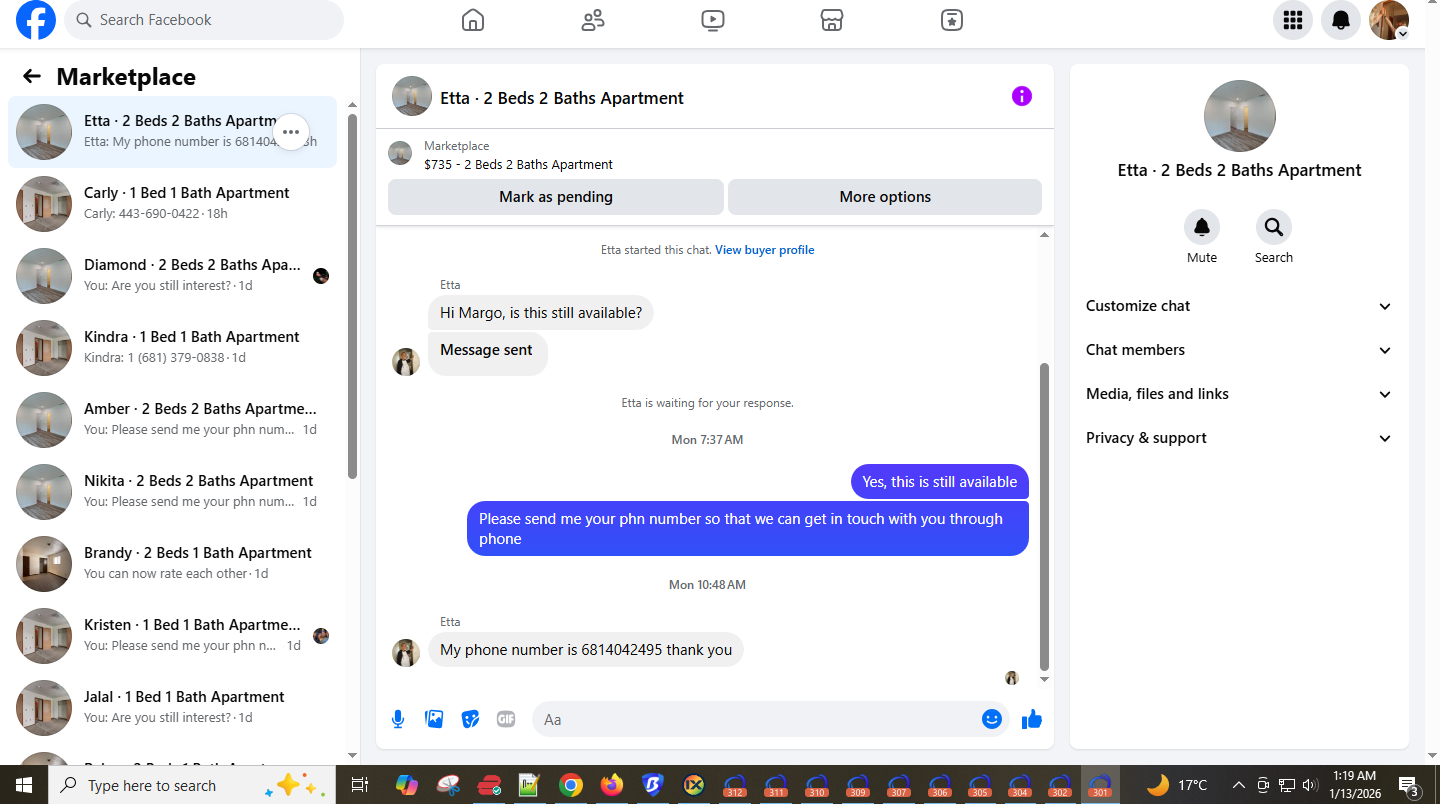1440x804 pixels.
Task: Open the Notifications bell in top bar
Action: [x=1341, y=20]
